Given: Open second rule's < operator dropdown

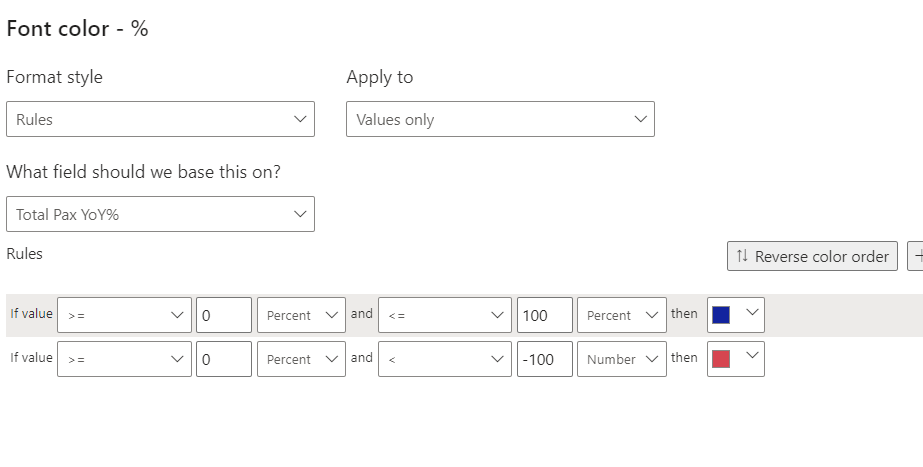Looking at the screenshot, I should tap(445, 359).
